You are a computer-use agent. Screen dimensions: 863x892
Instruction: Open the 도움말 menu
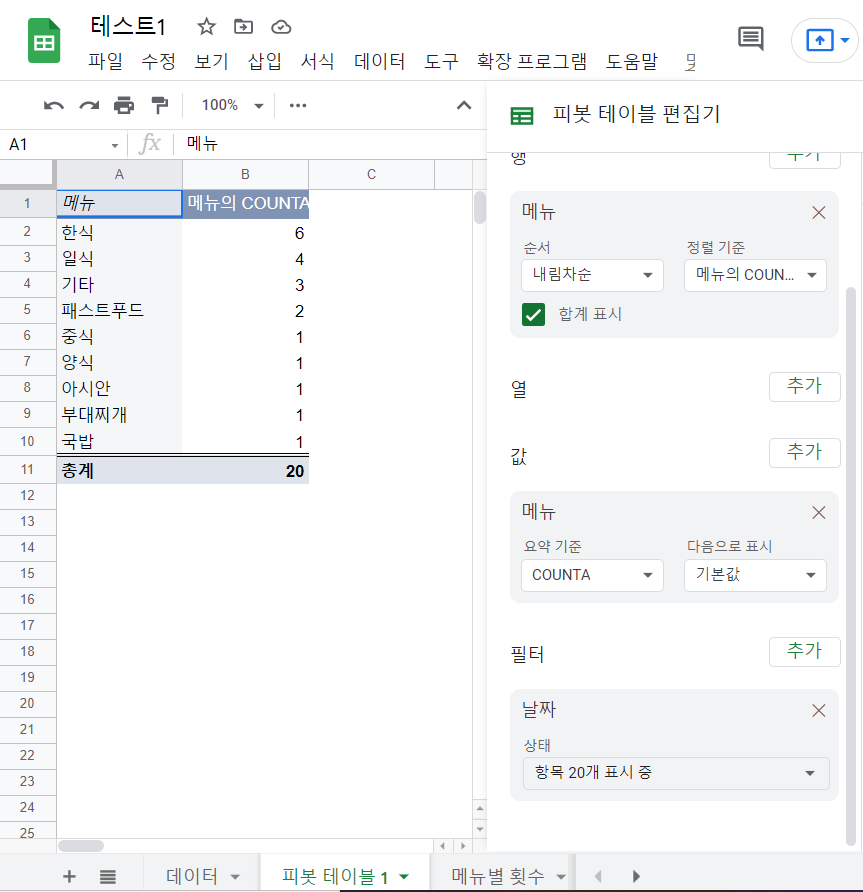tap(631, 61)
